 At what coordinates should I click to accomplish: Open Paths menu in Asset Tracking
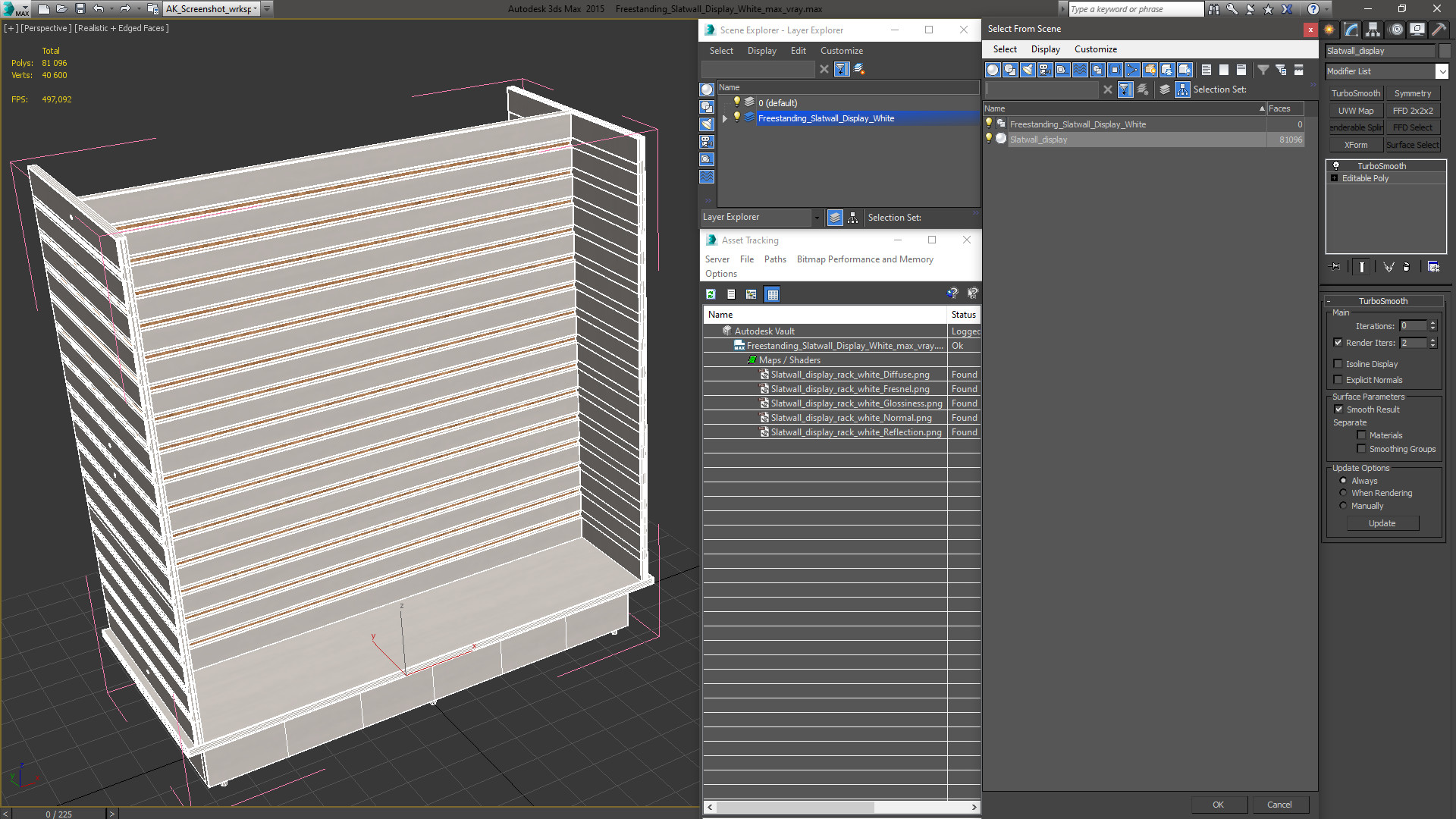(775, 259)
